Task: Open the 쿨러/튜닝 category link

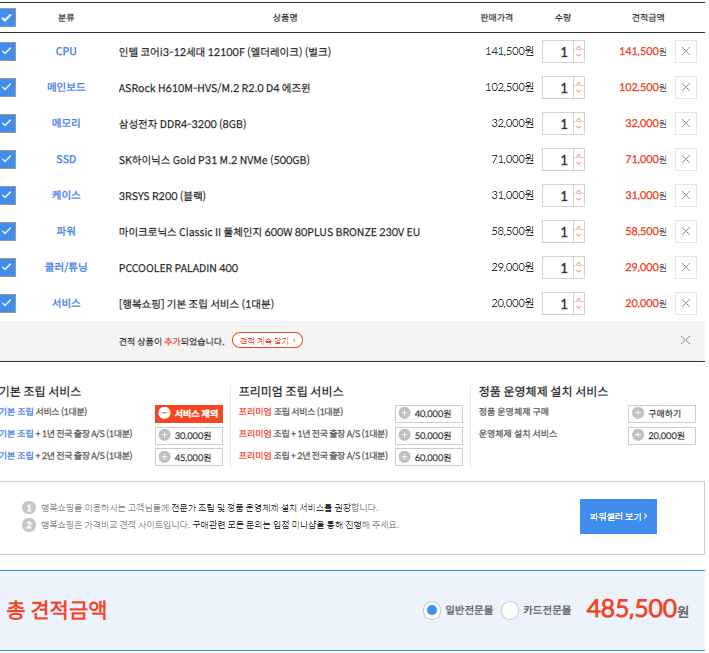Action: 66,267
